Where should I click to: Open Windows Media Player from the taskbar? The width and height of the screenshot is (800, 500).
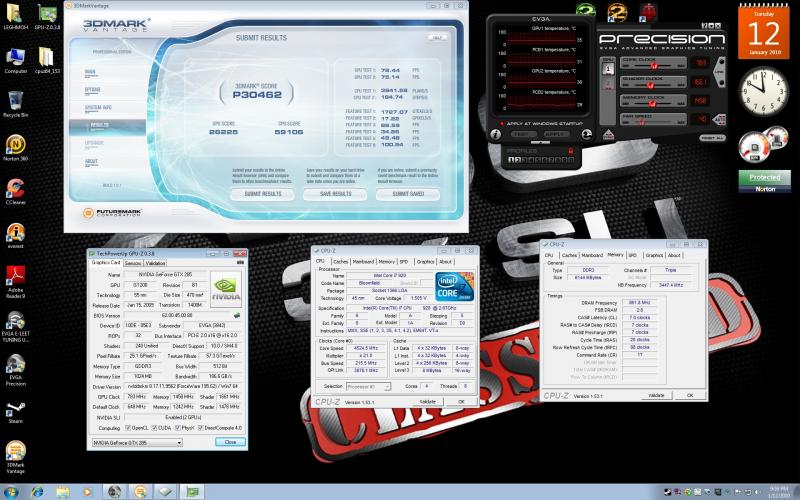[87, 492]
